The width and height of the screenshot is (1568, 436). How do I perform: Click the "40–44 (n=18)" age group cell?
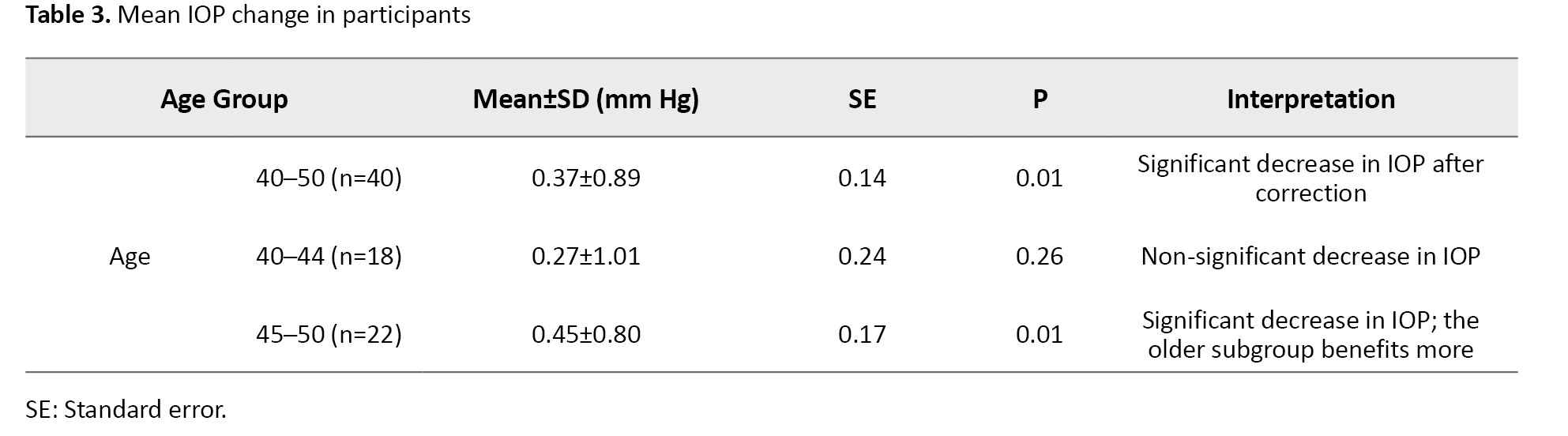coord(329,257)
